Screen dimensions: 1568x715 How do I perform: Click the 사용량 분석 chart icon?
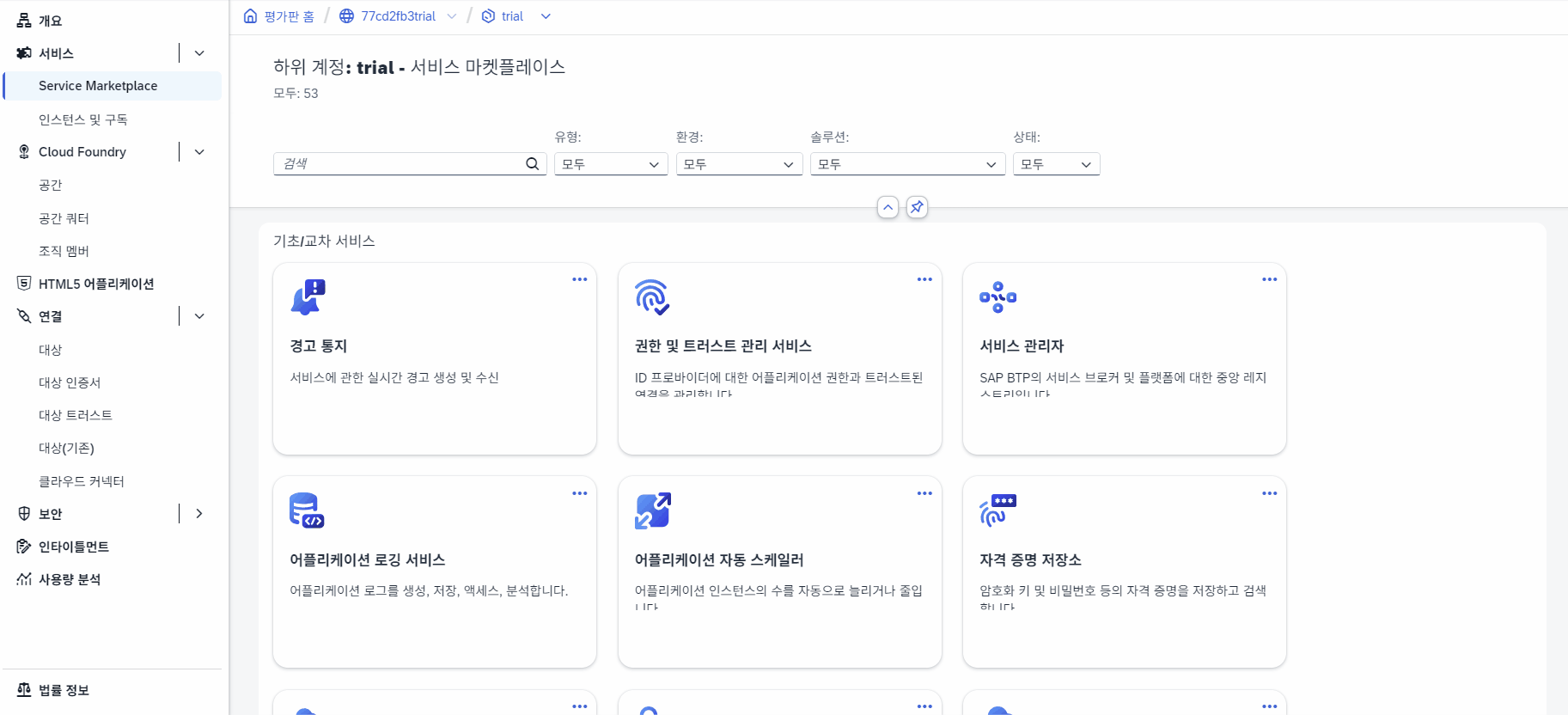pyautogui.click(x=24, y=579)
